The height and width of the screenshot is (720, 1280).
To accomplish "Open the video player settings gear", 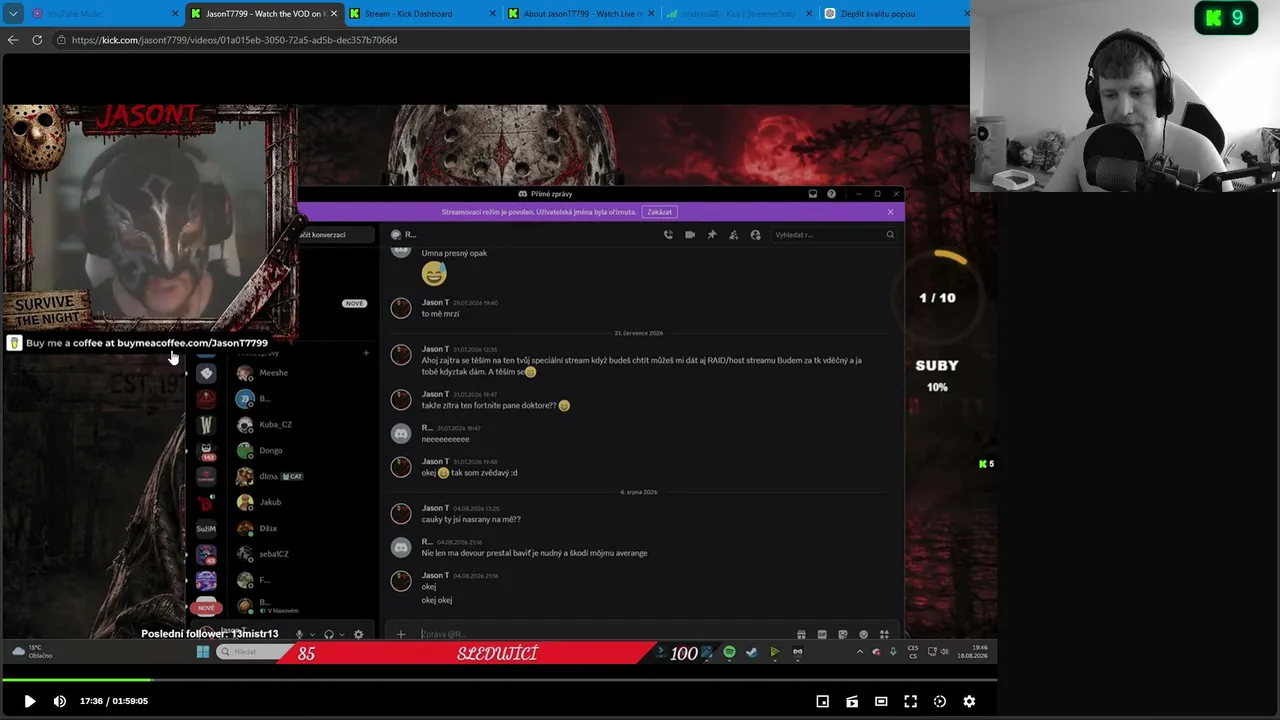I will point(969,701).
